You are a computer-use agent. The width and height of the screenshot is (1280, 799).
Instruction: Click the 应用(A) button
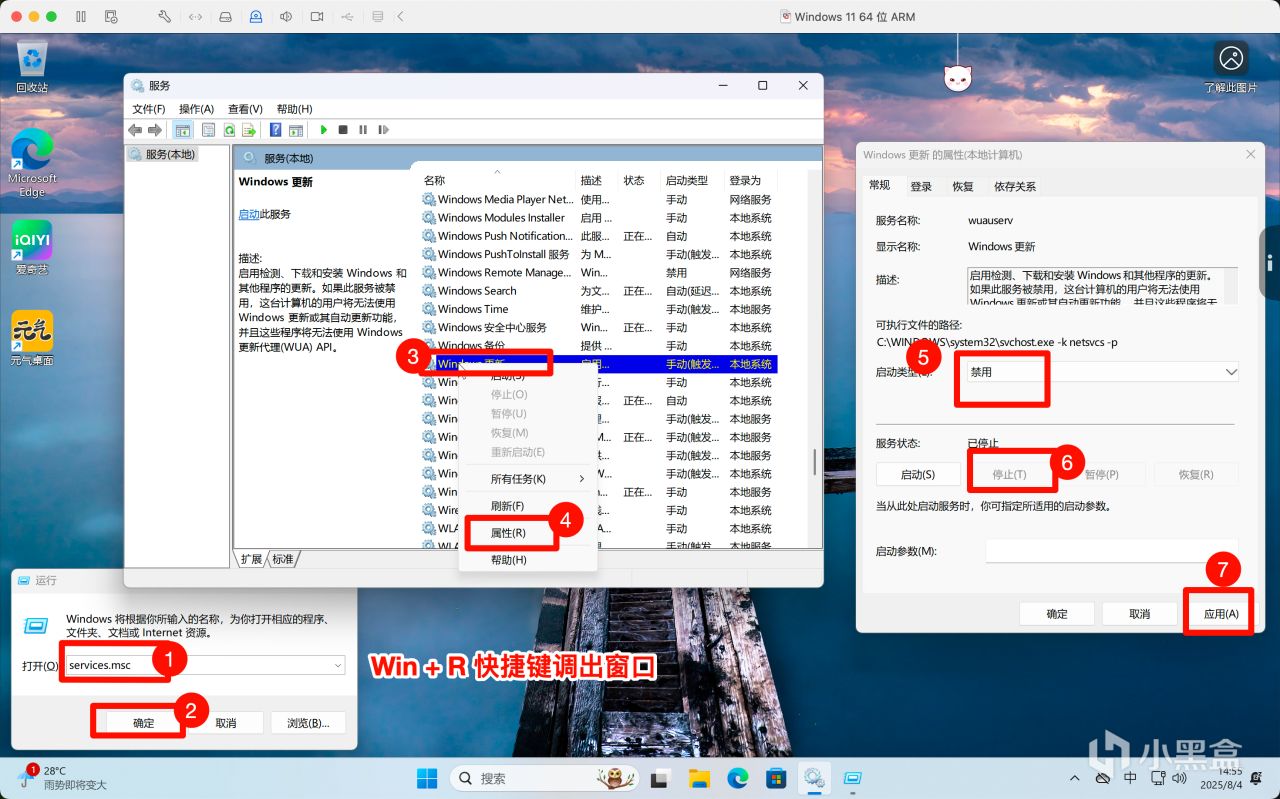pyautogui.click(x=1220, y=614)
